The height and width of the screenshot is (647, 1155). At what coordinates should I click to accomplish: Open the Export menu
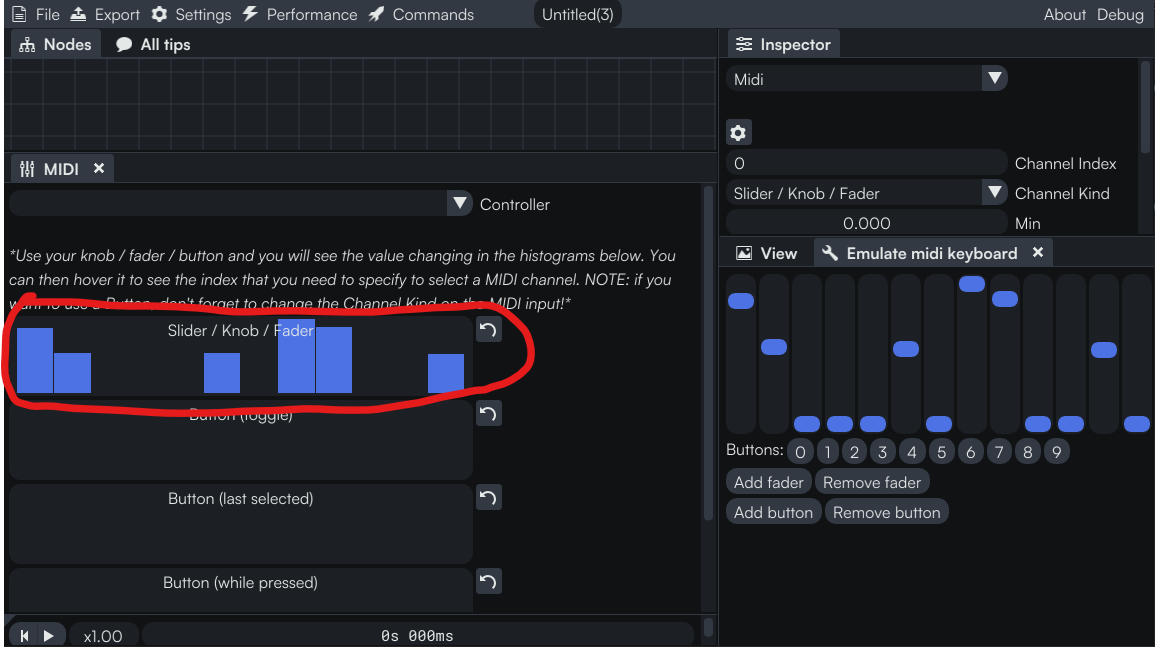[106, 14]
